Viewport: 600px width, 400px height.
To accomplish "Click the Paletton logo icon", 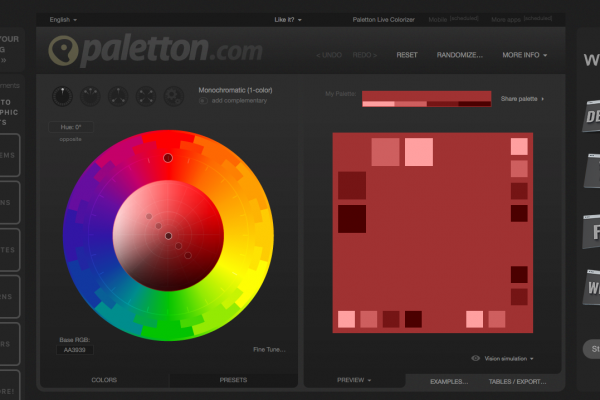I will [x=63, y=50].
